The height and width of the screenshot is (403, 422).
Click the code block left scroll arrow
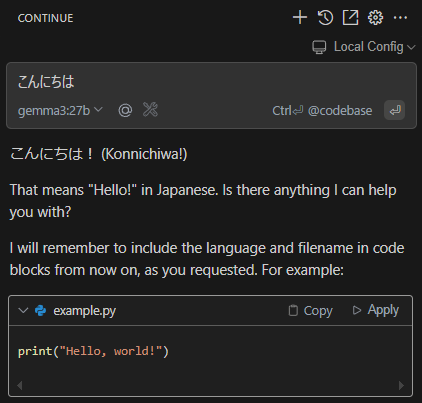point(20,386)
